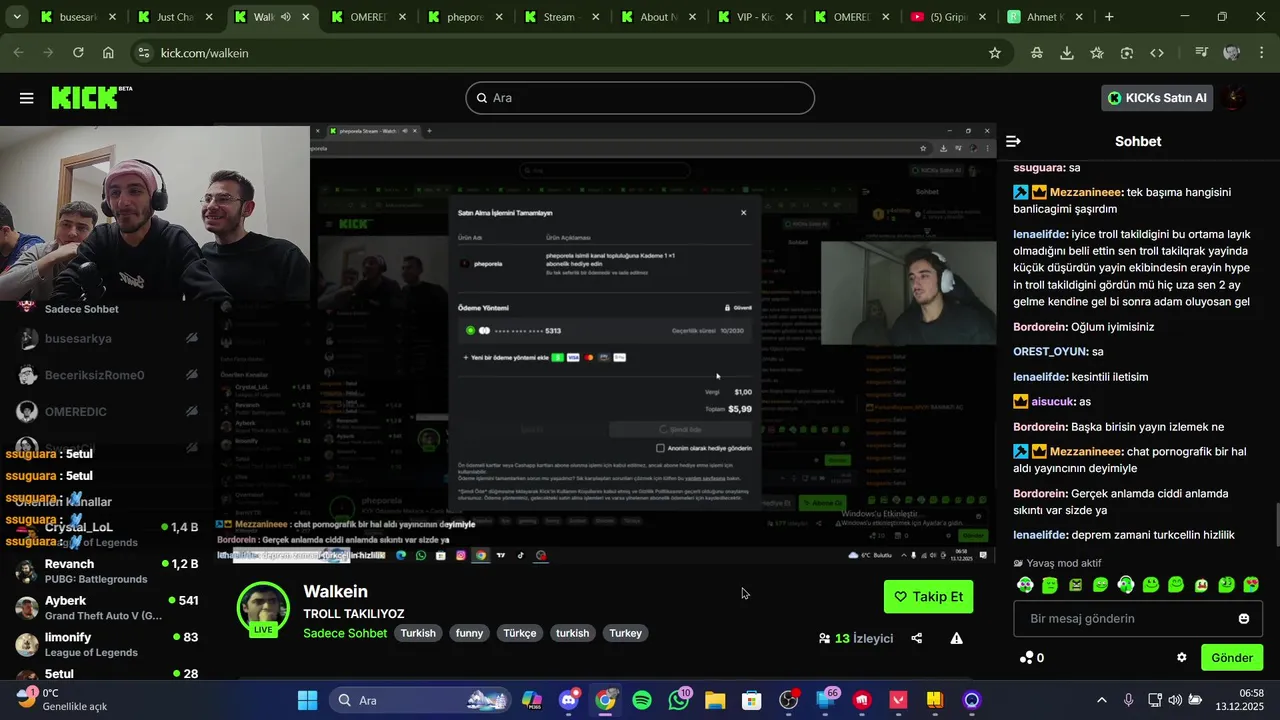Open chat settings gear icon
This screenshot has width=1280, height=720.
1181,657
